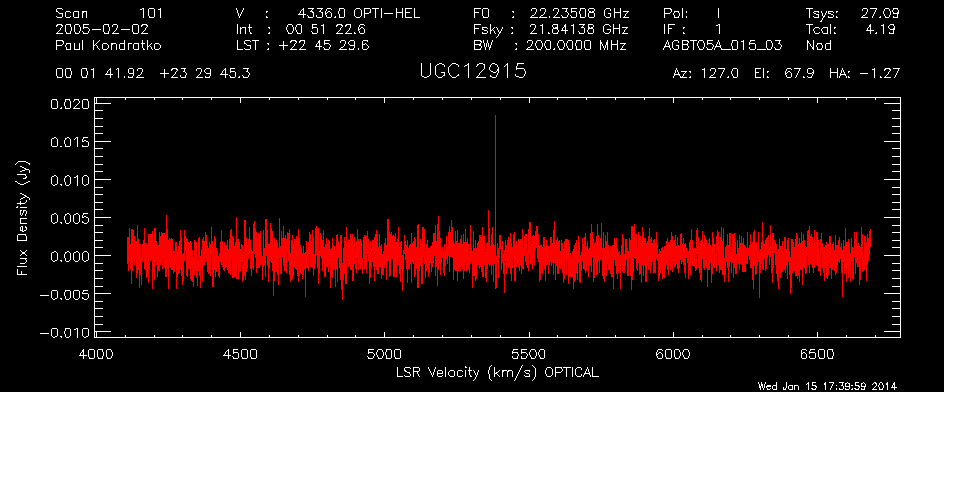The width and height of the screenshot is (962, 490).
Task: Click the 'Flux Density (Jy)' axis label
Action: [x=21, y=218]
